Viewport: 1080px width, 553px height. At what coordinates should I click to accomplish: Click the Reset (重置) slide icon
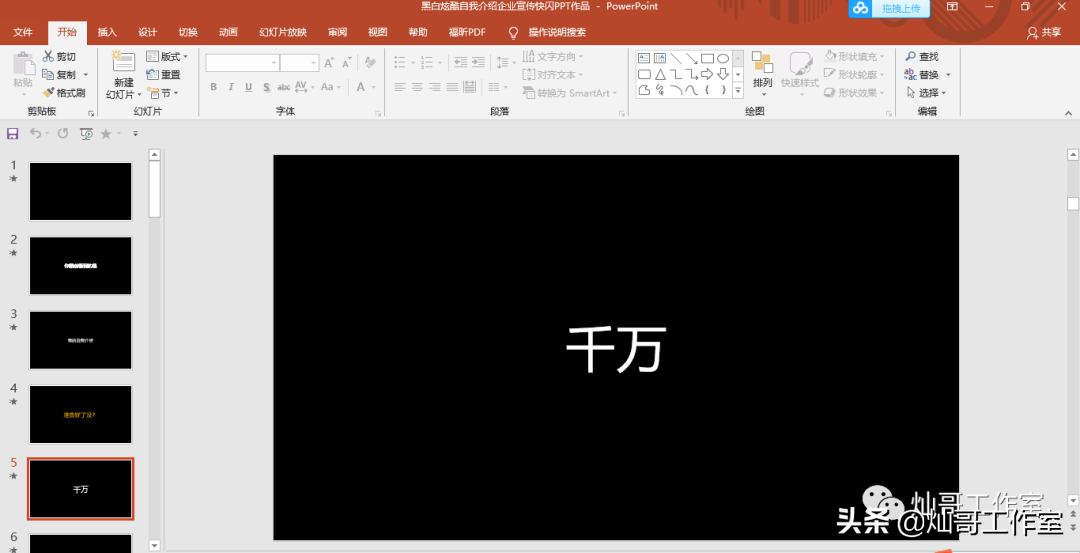(x=153, y=74)
